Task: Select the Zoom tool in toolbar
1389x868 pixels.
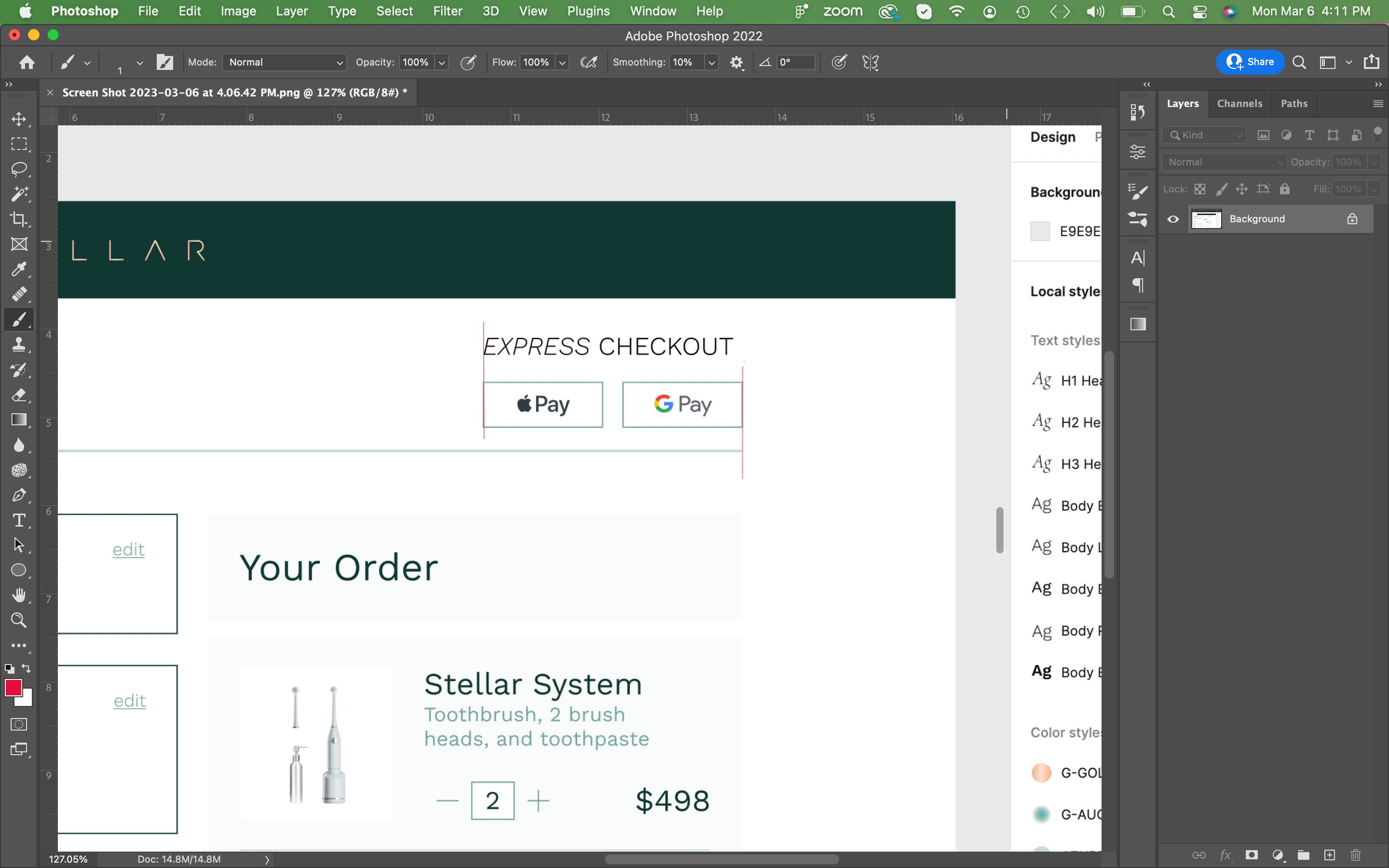Action: 19,620
